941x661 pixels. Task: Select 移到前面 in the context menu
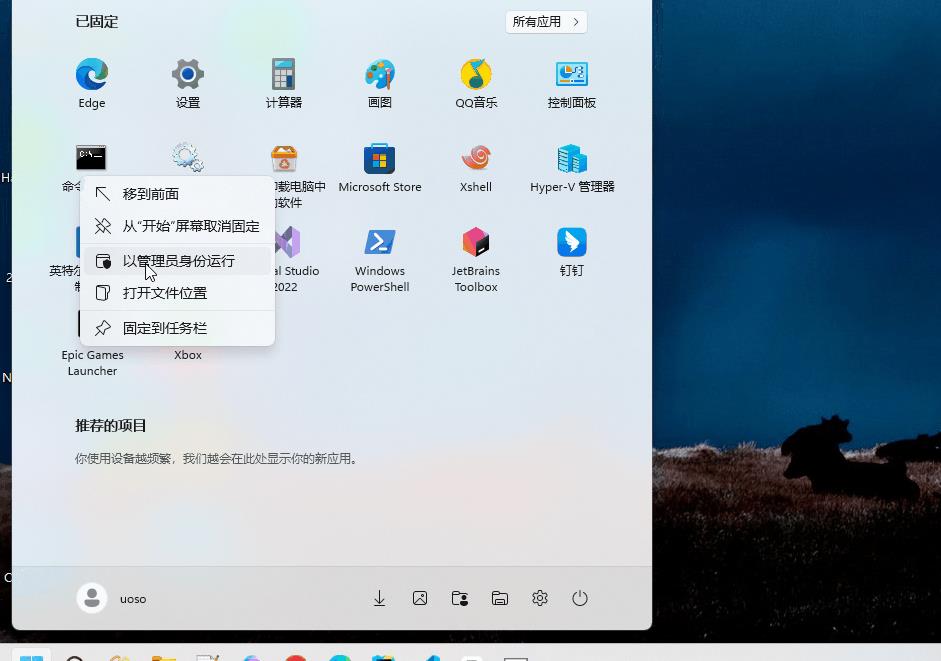tap(151, 194)
